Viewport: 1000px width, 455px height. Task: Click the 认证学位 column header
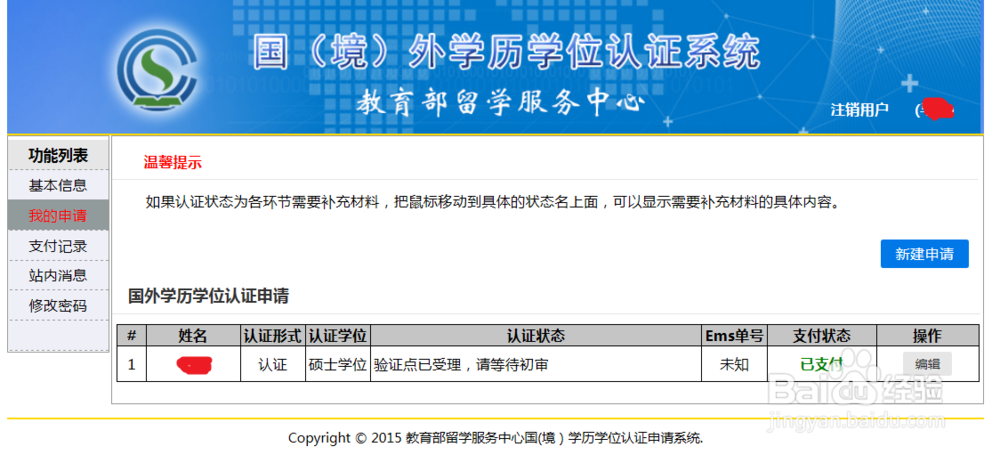click(x=337, y=336)
